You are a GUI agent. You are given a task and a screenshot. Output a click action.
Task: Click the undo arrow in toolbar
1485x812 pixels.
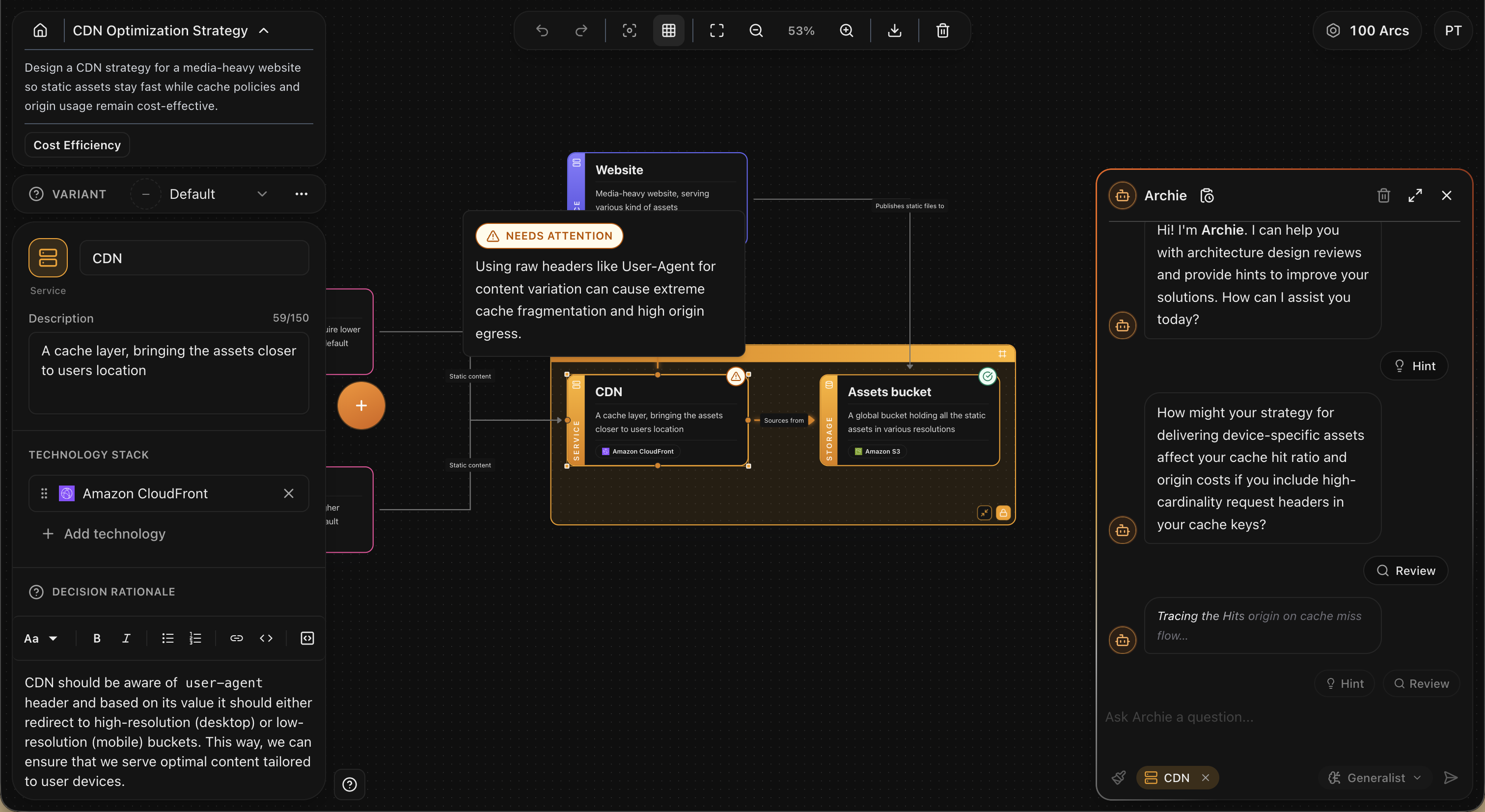[542, 30]
